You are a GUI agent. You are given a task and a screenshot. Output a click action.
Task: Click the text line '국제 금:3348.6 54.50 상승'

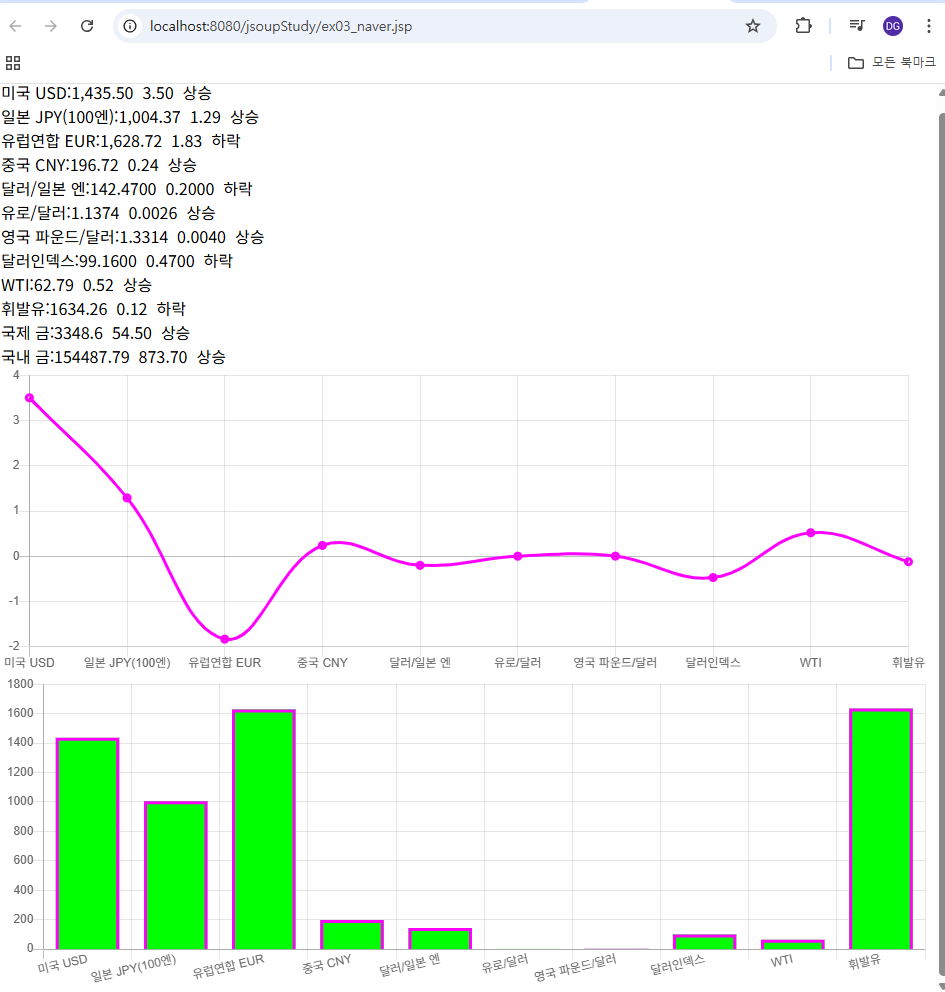pyautogui.click(x=96, y=333)
